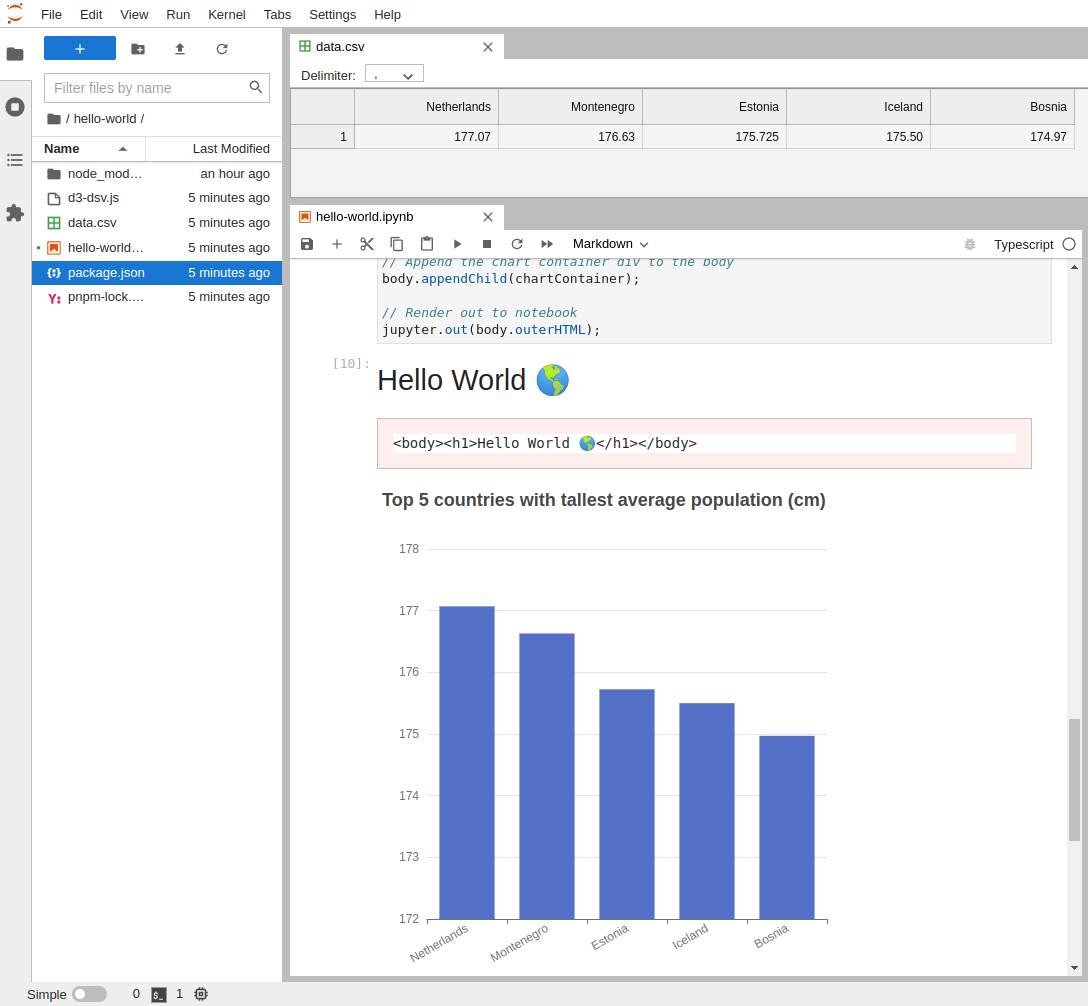1088x1006 pixels.
Task: Click the 177.07 table cell
Action: 426,137
